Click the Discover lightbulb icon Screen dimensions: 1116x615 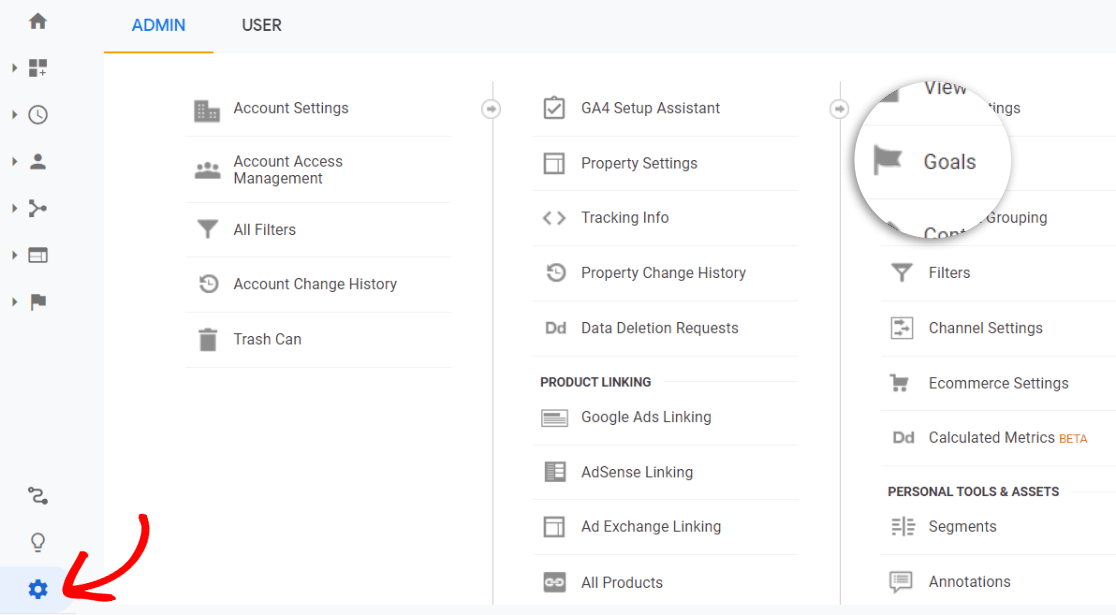38,543
